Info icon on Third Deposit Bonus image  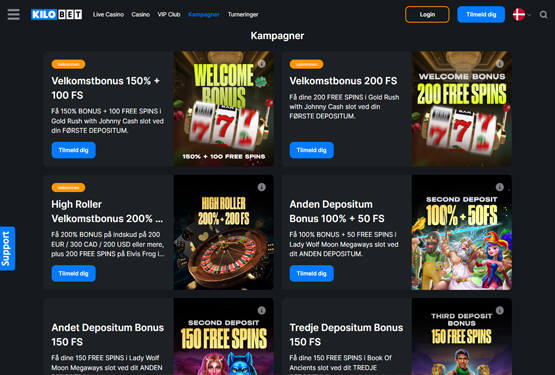tap(500, 310)
